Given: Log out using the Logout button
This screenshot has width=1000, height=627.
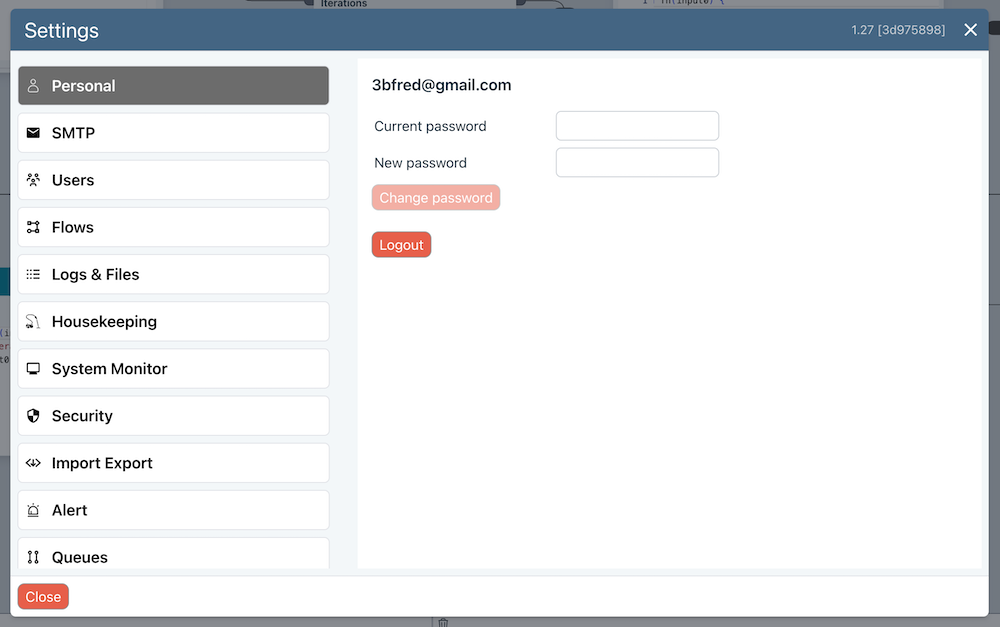Looking at the screenshot, I should tap(401, 245).
